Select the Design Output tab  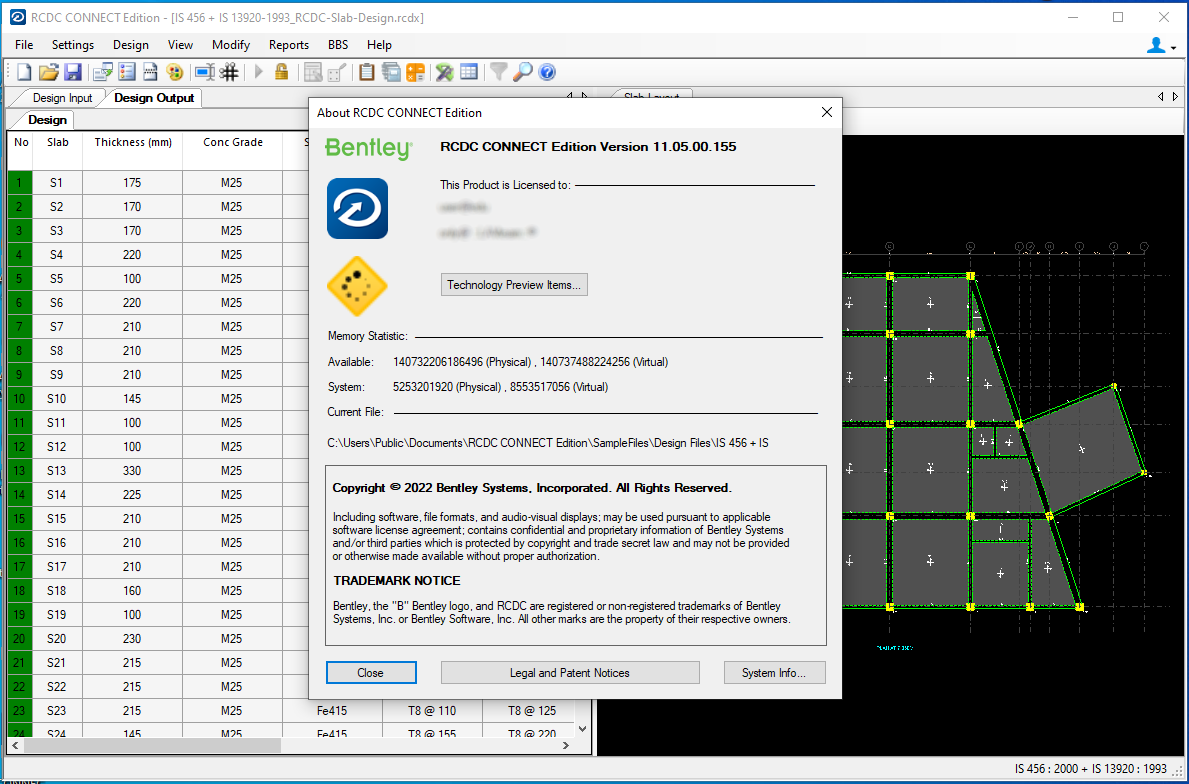pos(154,98)
